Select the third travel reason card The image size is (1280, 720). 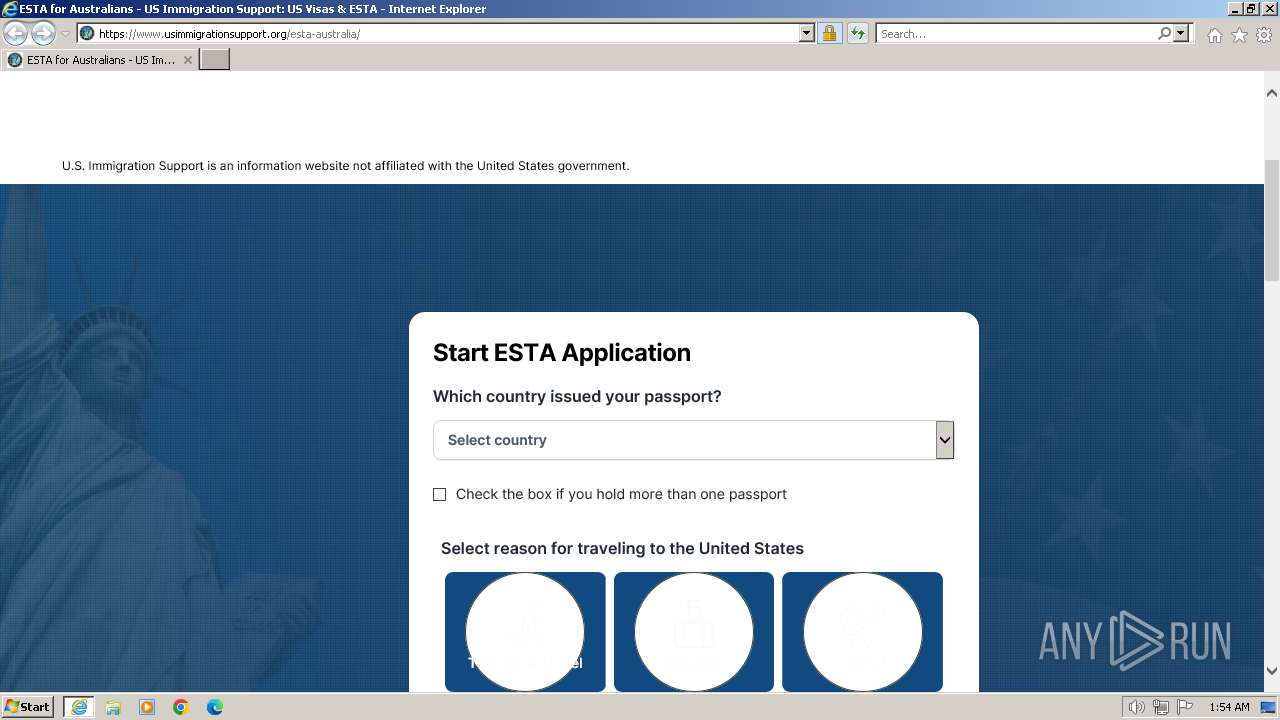coord(862,632)
